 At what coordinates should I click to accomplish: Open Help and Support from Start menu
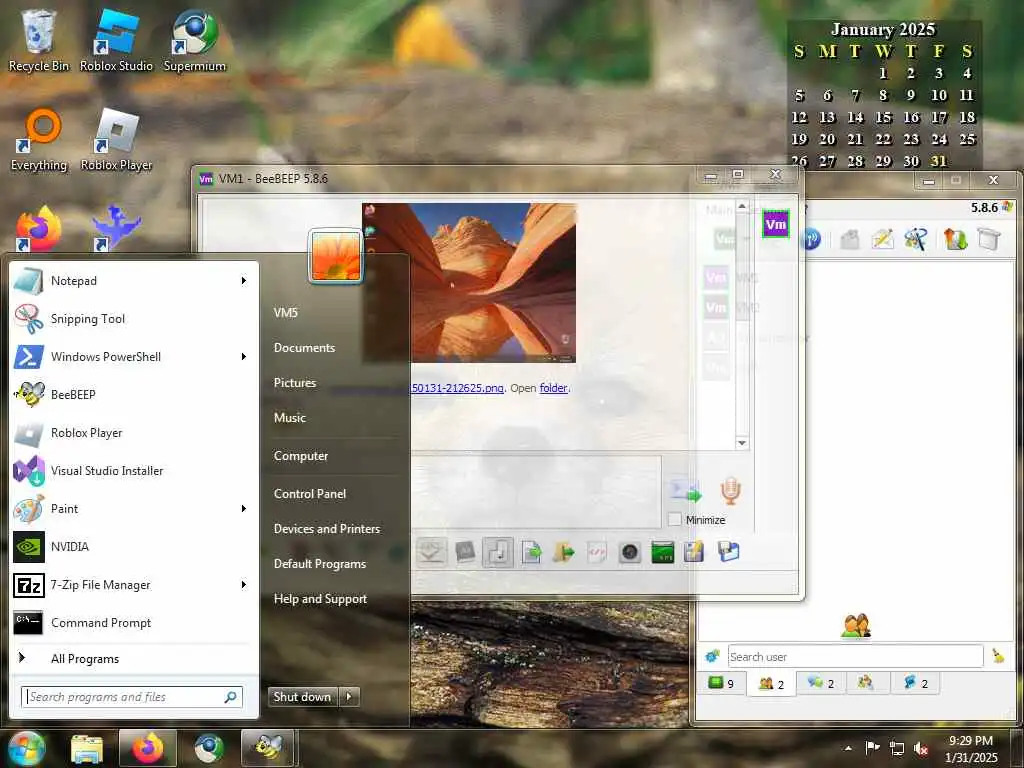pos(320,599)
